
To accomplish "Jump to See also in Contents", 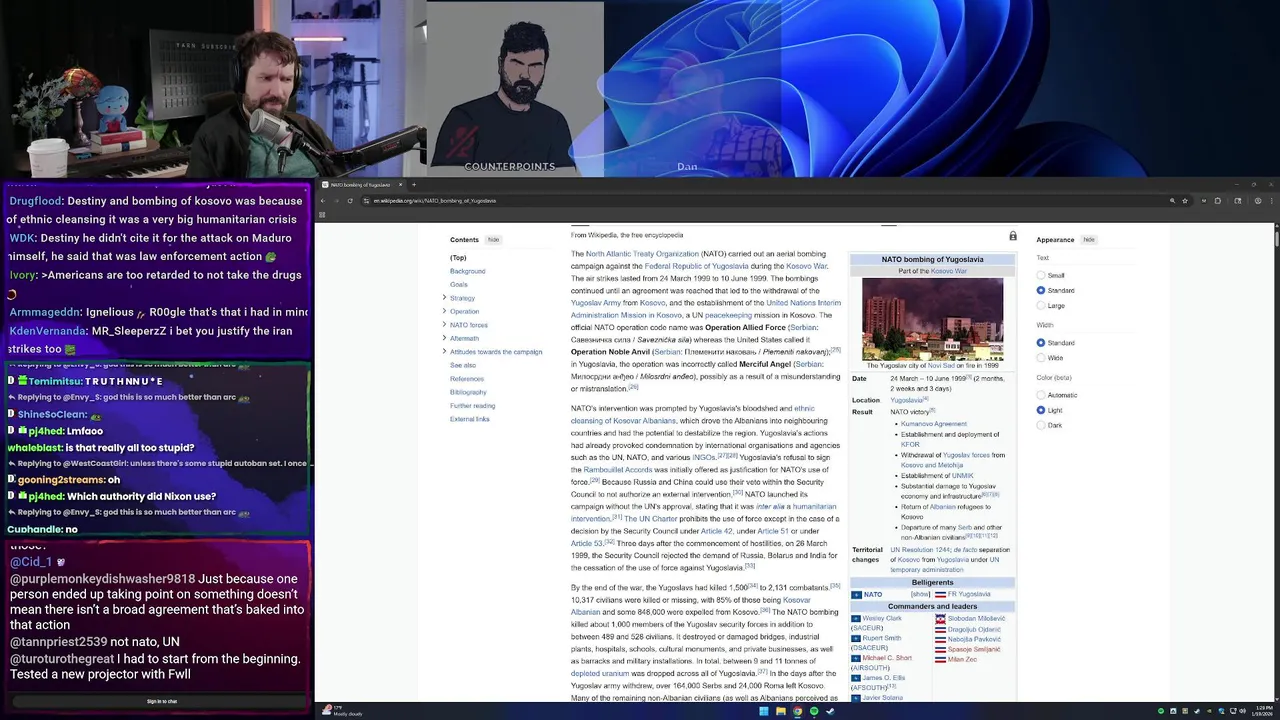I will tap(463, 365).
